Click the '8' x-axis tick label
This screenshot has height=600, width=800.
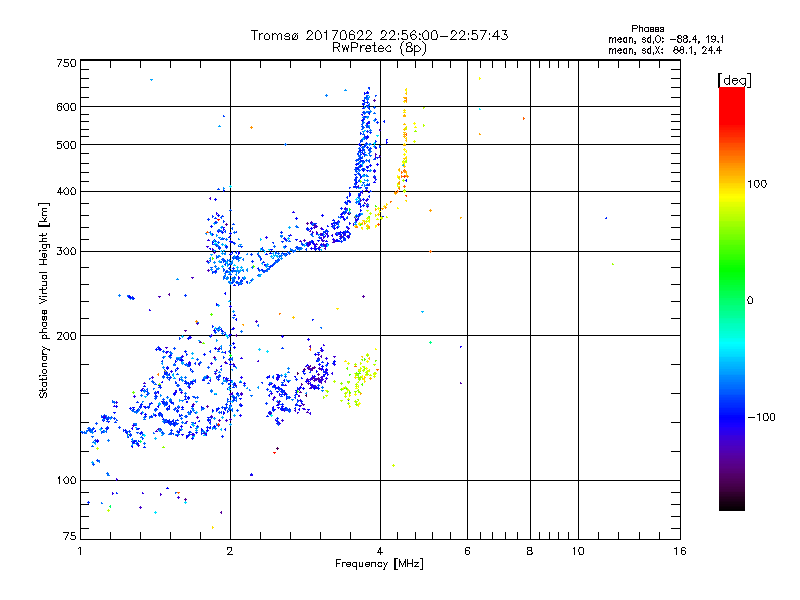[x=530, y=551]
